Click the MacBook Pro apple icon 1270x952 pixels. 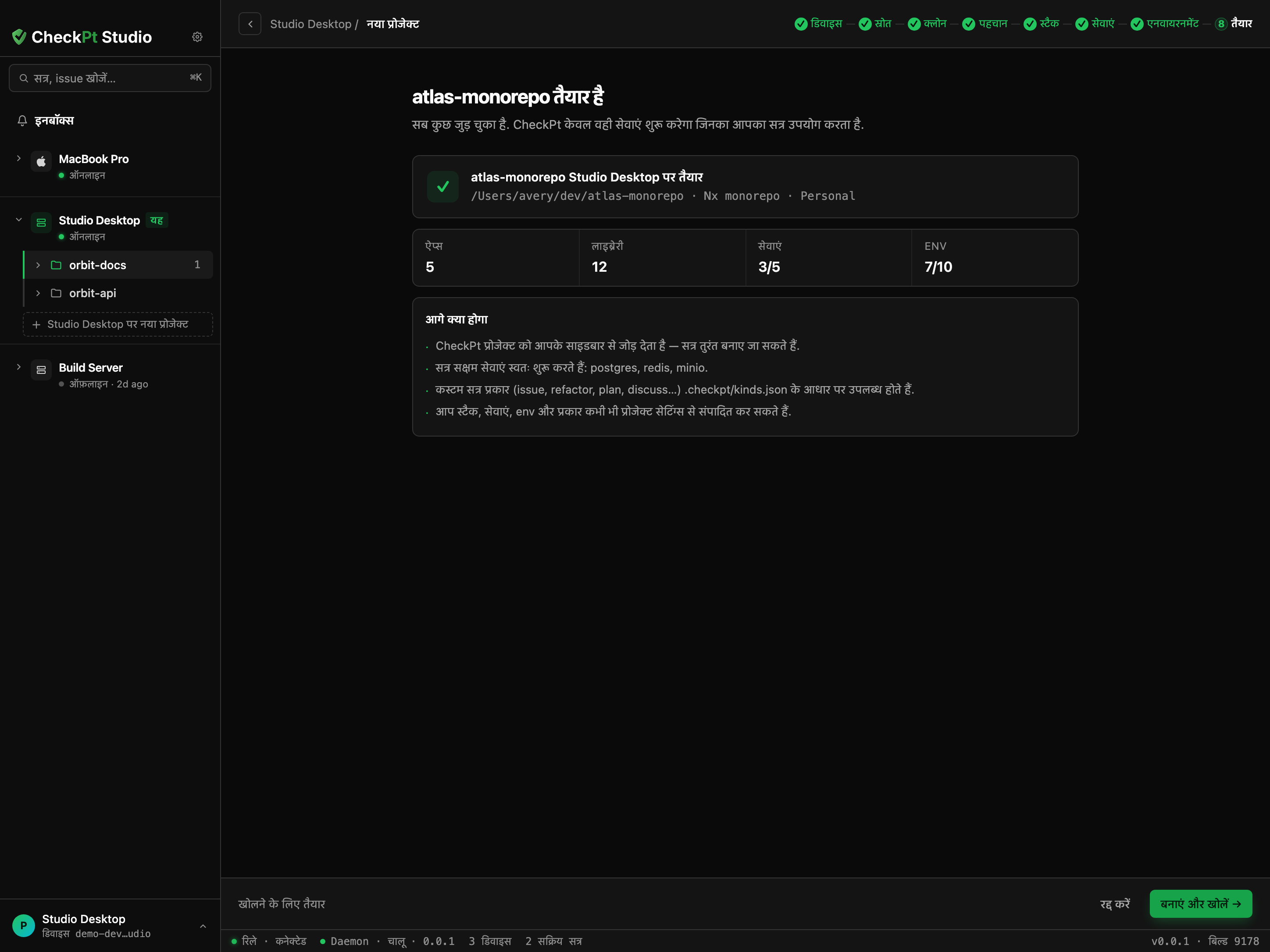click(x=41, y=162)
